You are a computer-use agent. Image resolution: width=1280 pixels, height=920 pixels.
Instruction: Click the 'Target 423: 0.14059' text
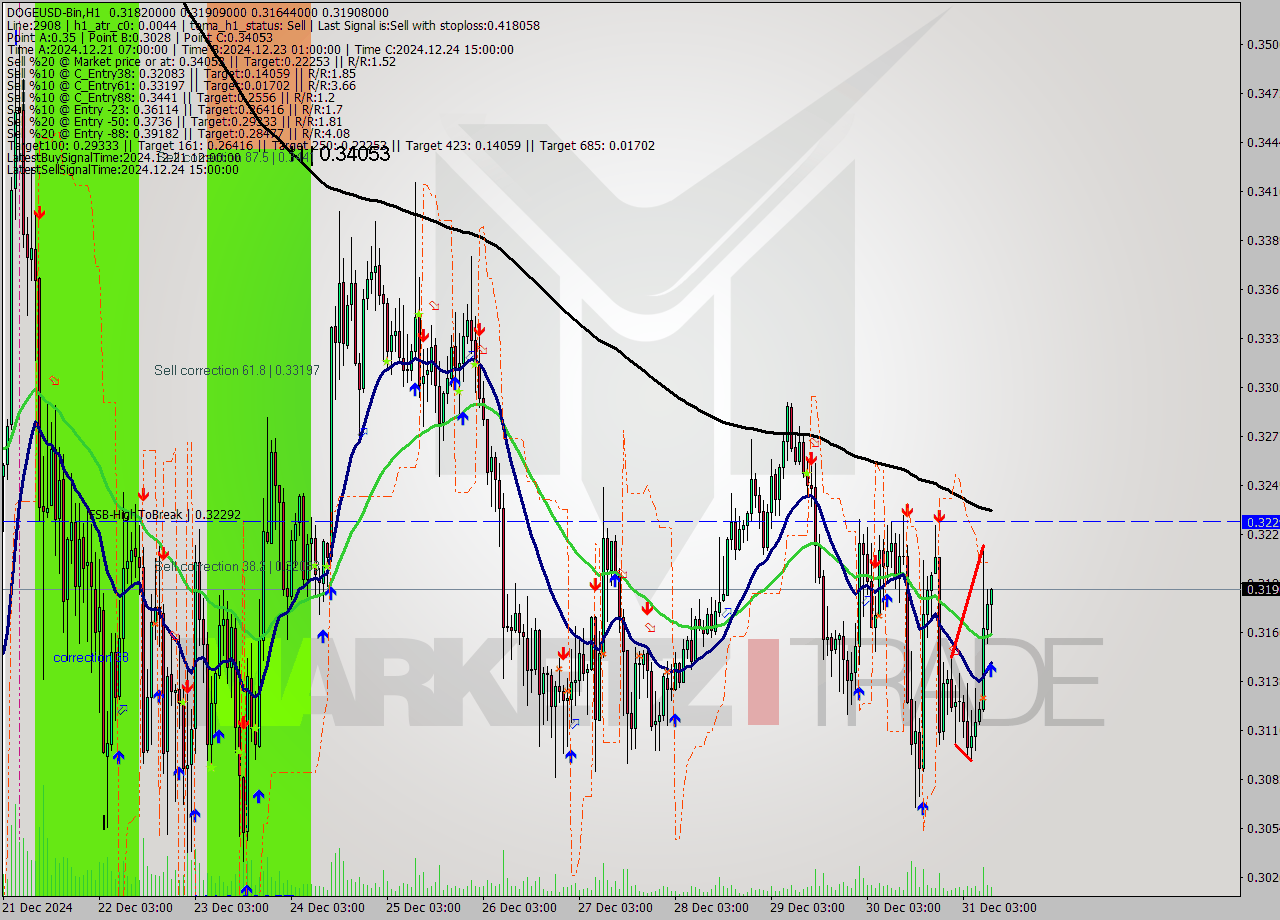click(466, 146)
